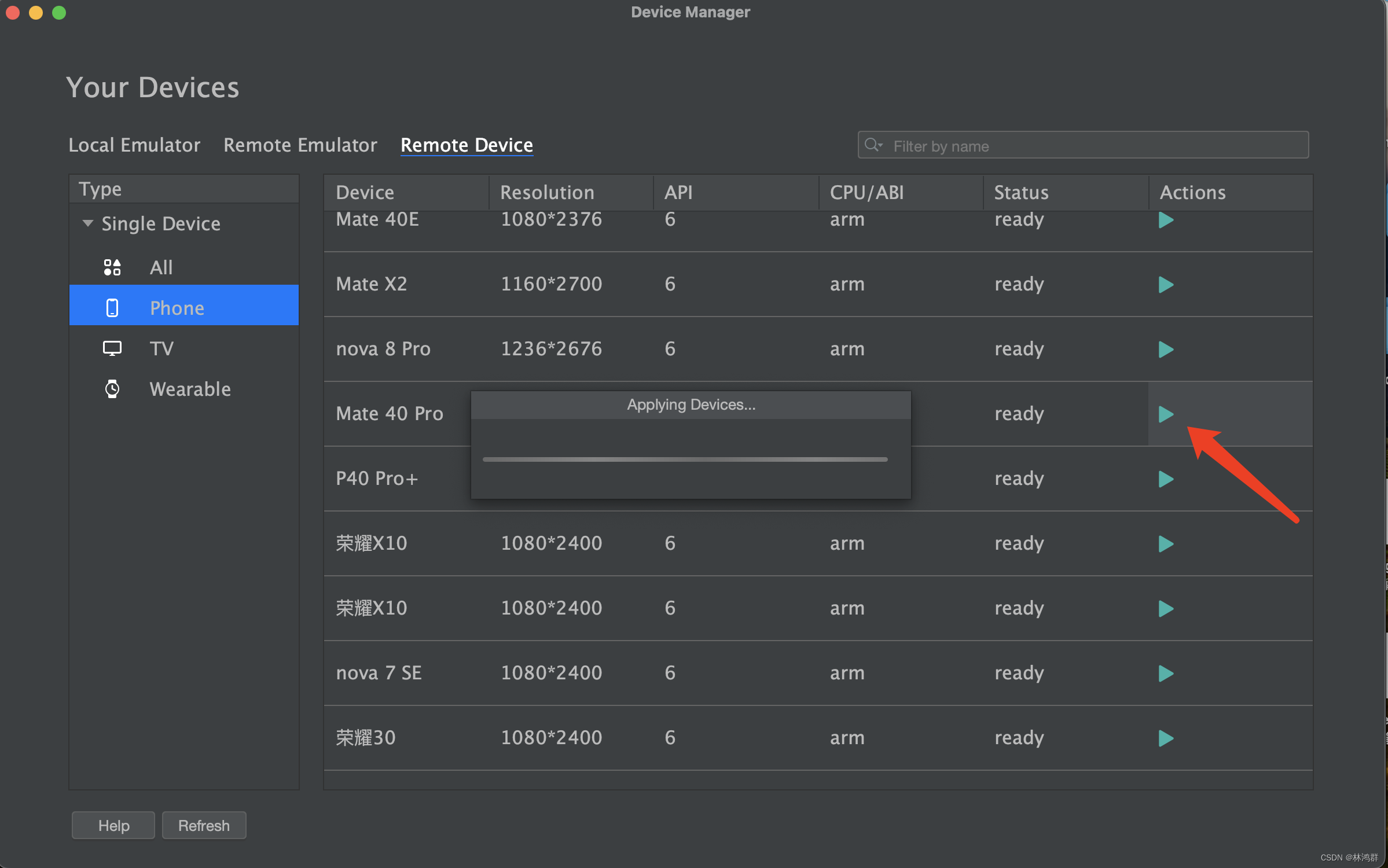Click the Applying Devices progress bar
Viewport: 1388px width, 868px height.
(x=685, y=459)
